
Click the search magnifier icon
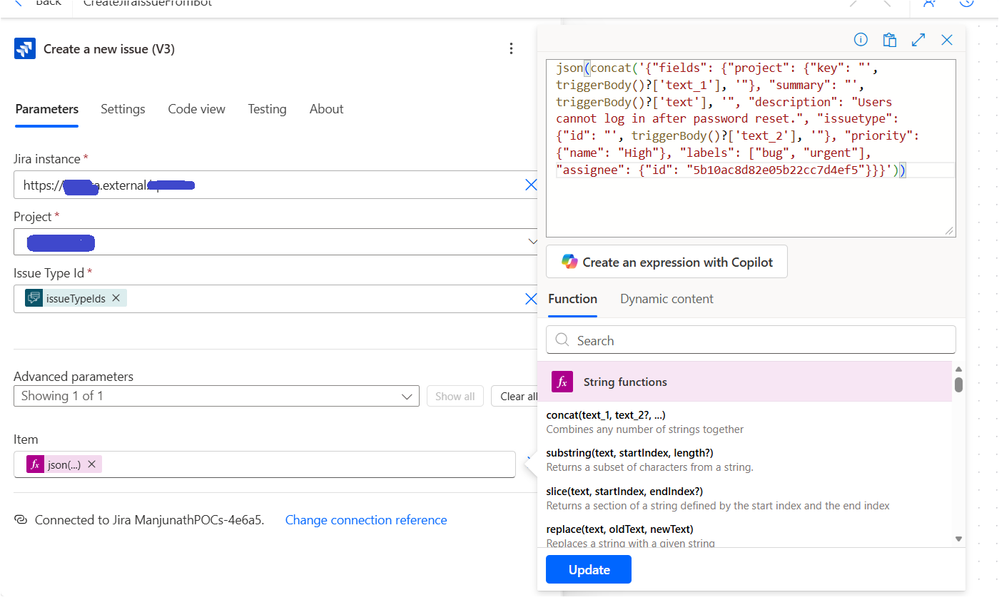(x=562, y=340)
